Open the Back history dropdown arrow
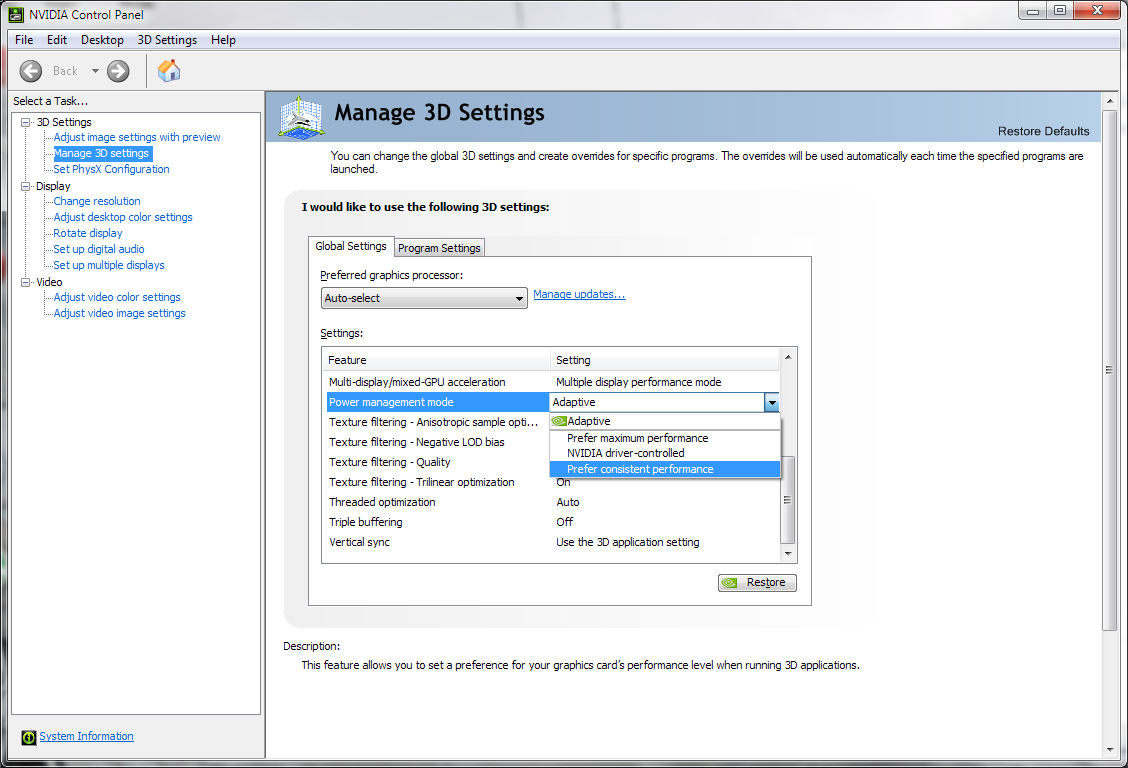1128x768 pixels. coord(95,71)
